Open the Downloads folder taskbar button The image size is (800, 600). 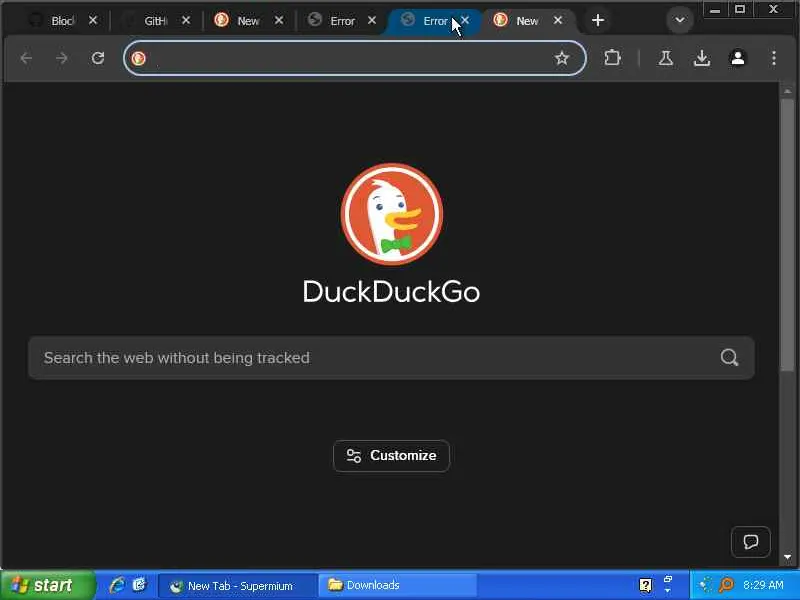point(398,585)
